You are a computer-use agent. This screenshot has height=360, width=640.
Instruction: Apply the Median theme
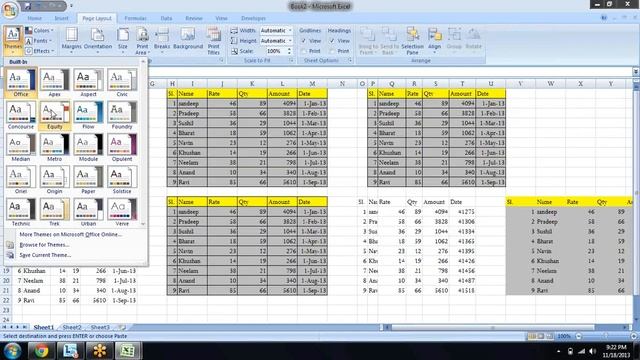21,147
